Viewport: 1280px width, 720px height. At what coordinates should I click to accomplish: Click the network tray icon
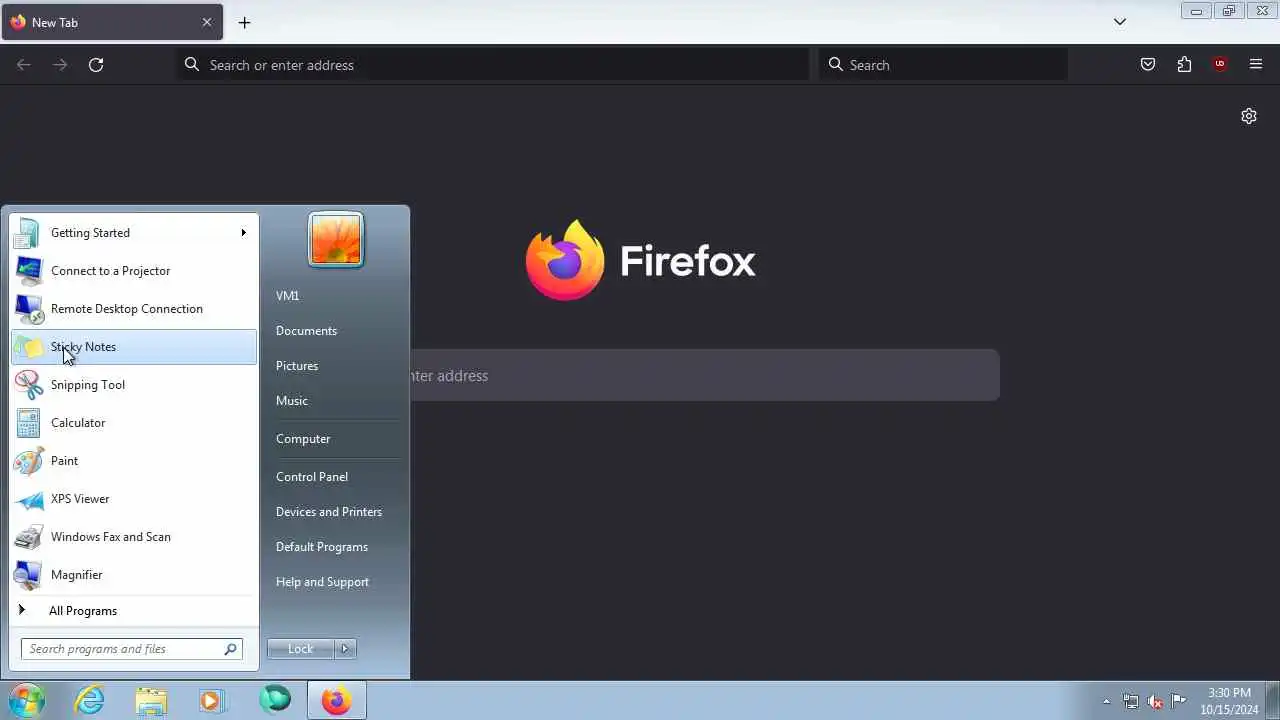click(1130, 701)
